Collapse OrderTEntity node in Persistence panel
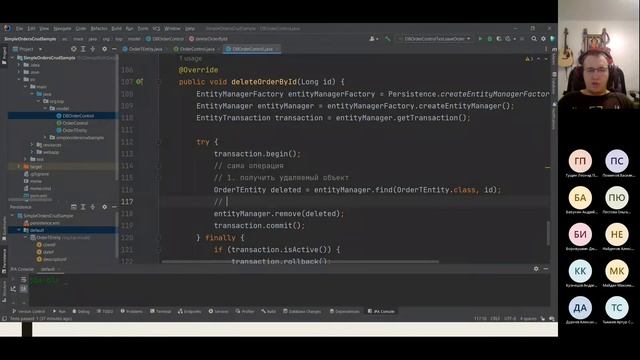The width and height of the screenshot is (640, 360). pos(26,238)
